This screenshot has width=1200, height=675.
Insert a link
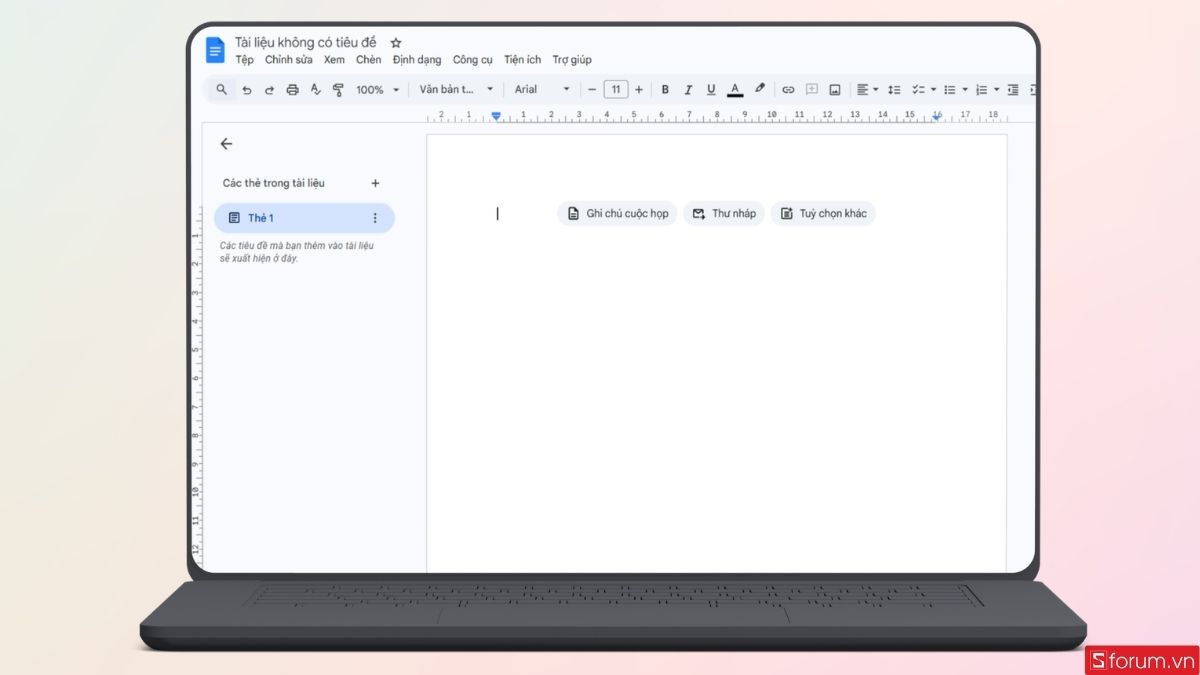tap(788, 90)
